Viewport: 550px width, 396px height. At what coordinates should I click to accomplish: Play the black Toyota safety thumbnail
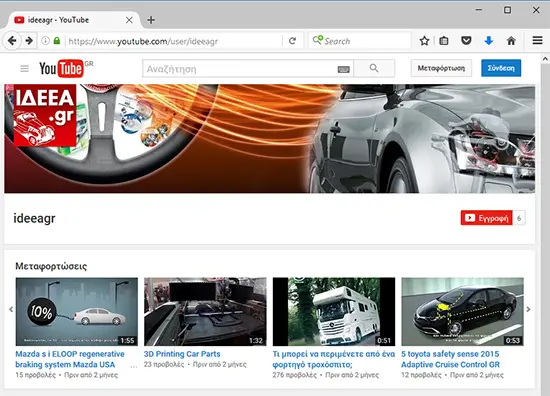(462, 311)
